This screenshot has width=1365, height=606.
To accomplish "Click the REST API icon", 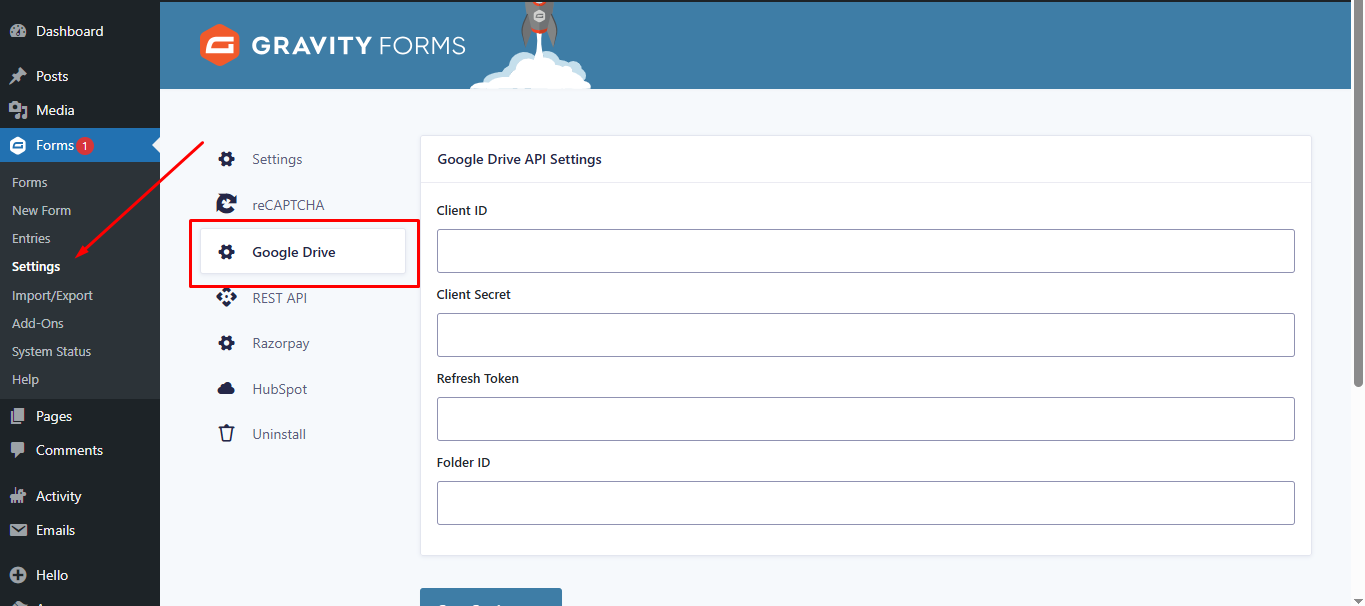I will pyautogui.click(x=227, y=298).
